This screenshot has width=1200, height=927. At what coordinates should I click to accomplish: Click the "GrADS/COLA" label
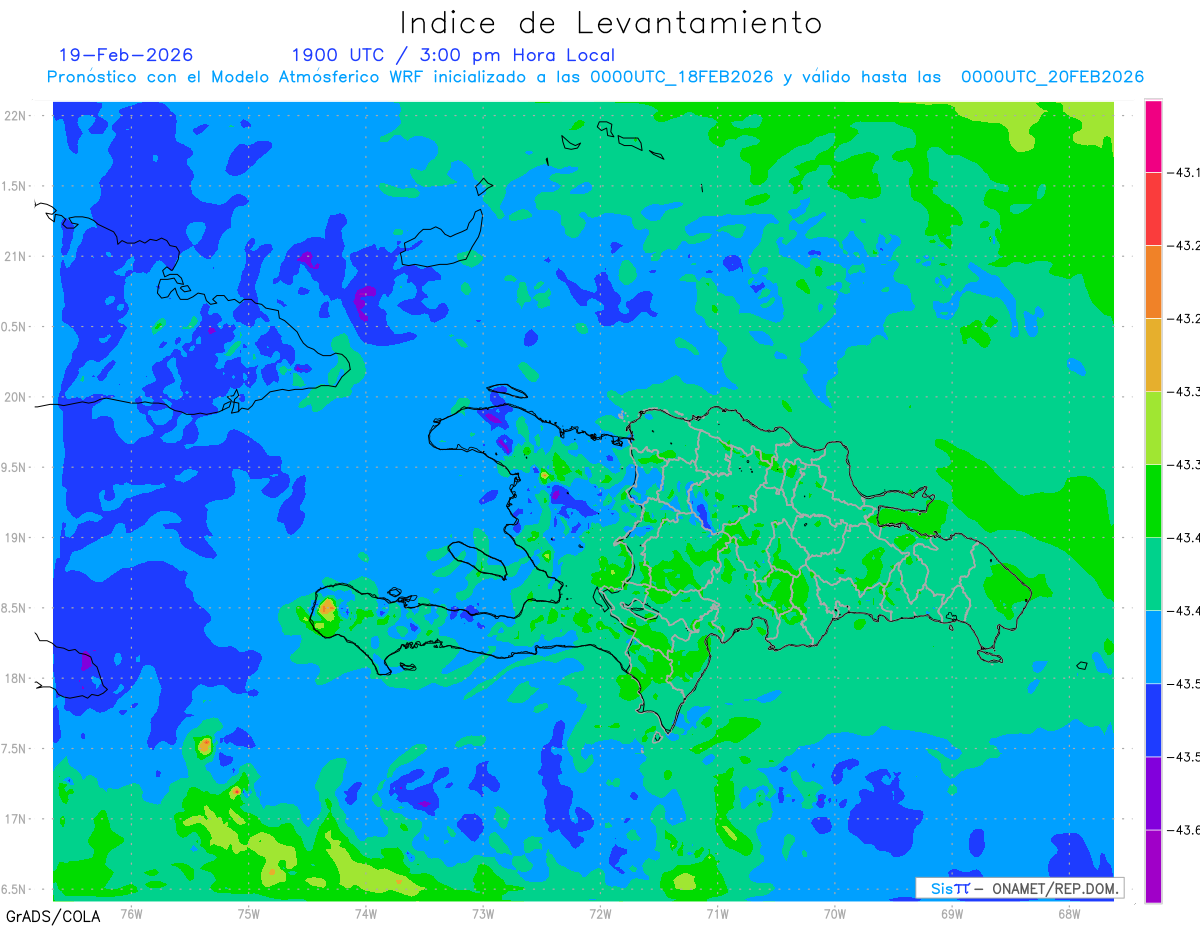click(x=53, y=916)
